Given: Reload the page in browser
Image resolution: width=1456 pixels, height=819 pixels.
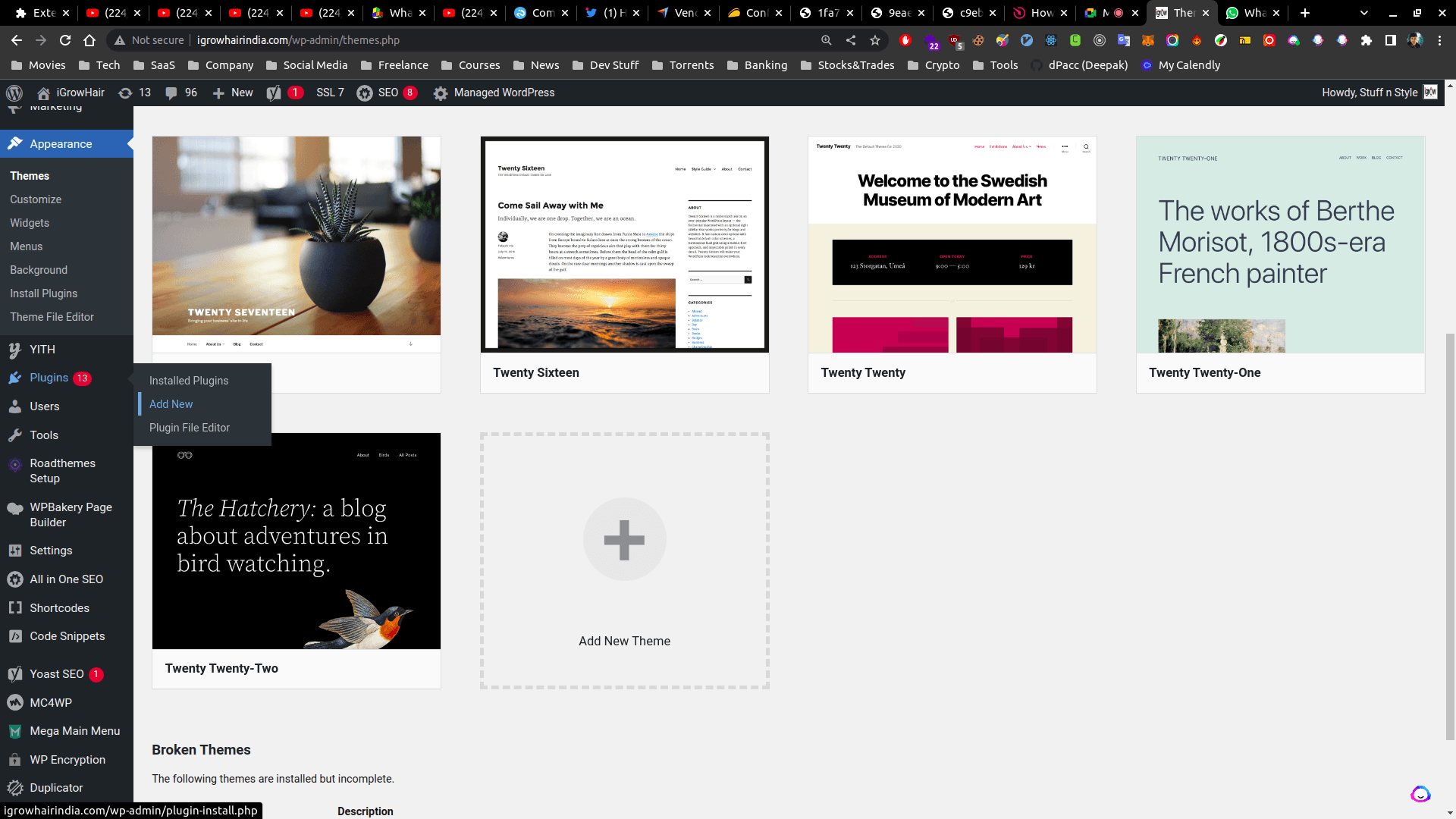Looking at the screenshot, I should click(65, 40).
